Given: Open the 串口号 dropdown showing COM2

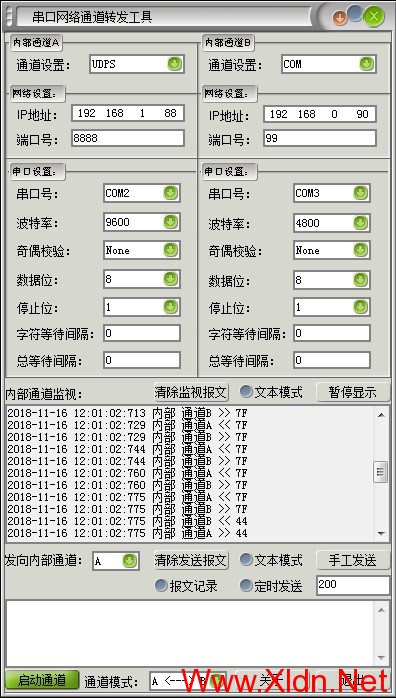Looking at the screenshot, I should tap(141, 193).
